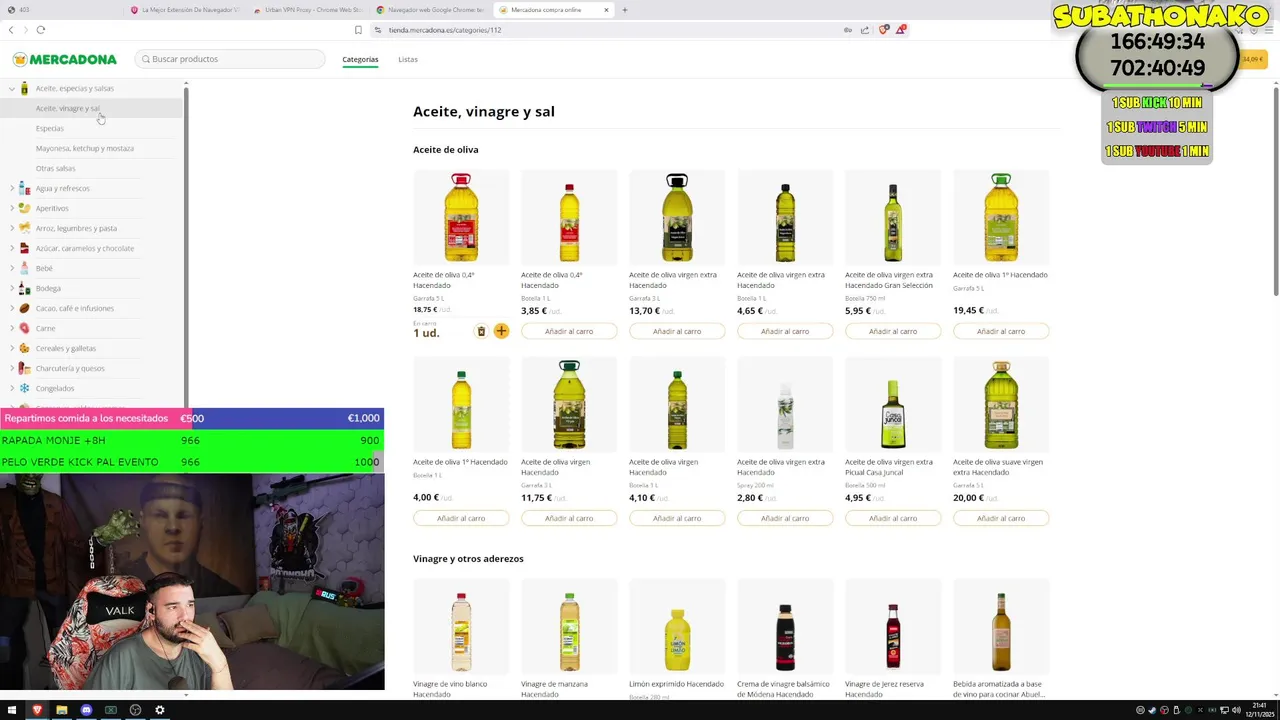
Task: Click the Congelados snowflake icon
Action: click(24, 388)
